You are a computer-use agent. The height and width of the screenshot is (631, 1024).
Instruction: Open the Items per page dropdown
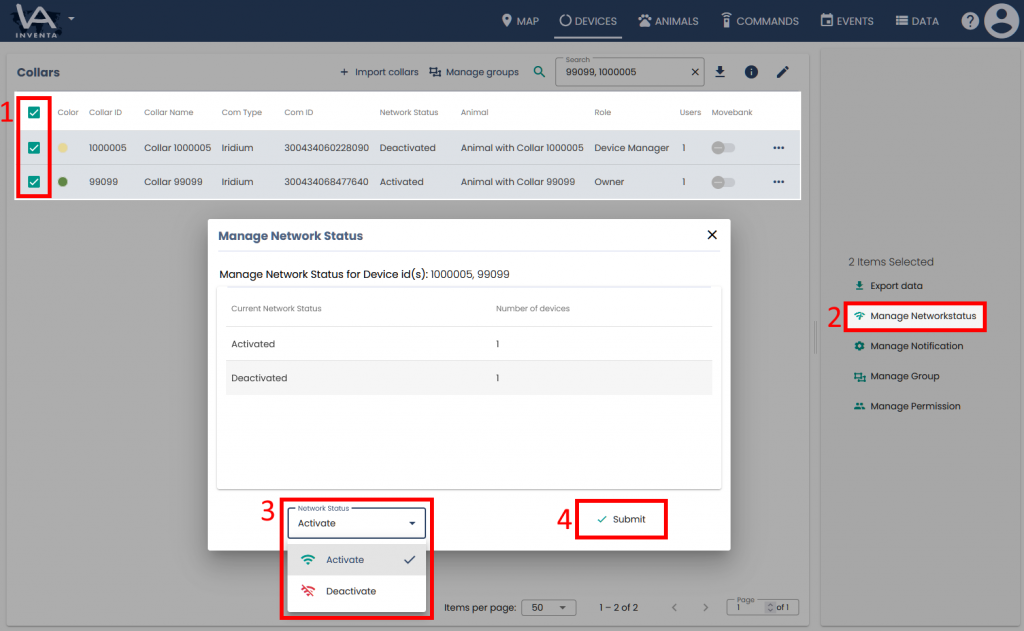coord(551,607)
